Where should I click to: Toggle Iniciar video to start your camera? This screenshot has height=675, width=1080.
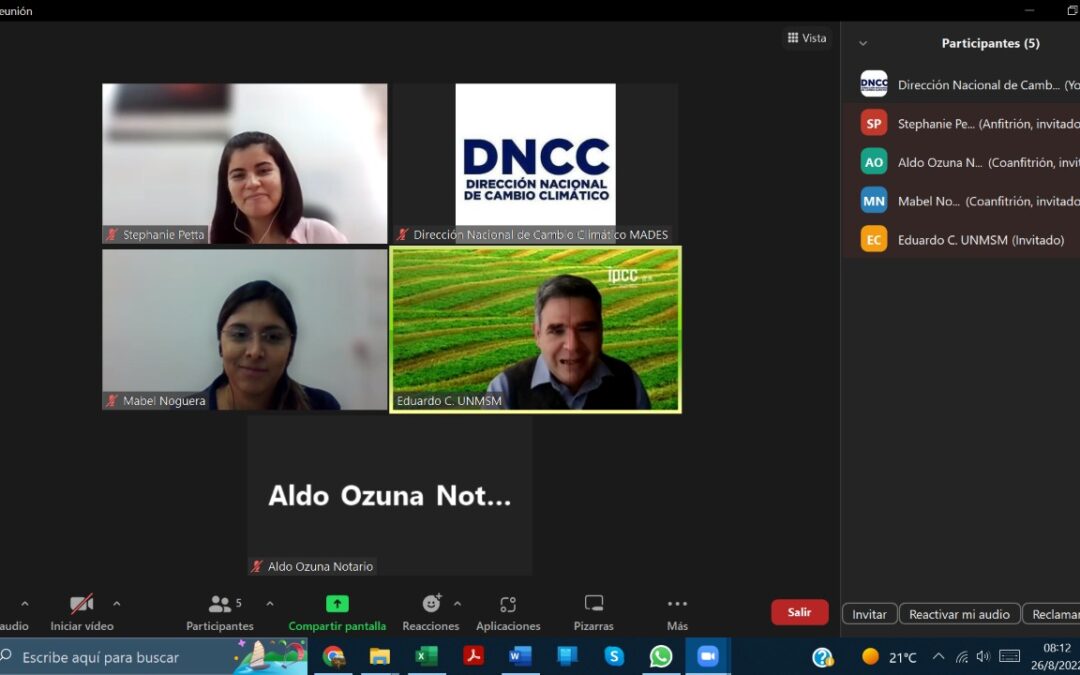pyautogui.click(x=80, y=612)
